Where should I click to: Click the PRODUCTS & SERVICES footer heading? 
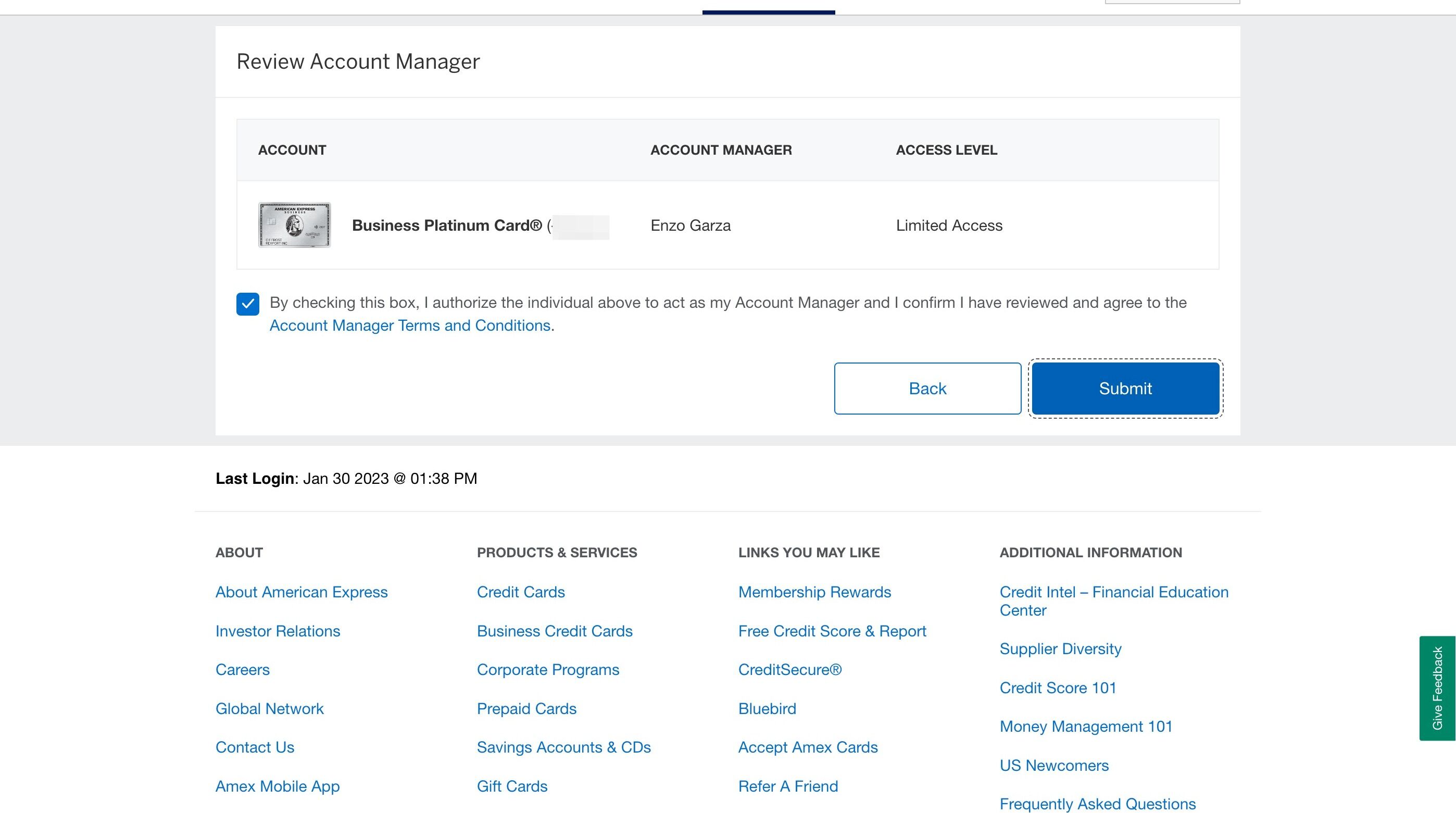(x=557, y=553)
